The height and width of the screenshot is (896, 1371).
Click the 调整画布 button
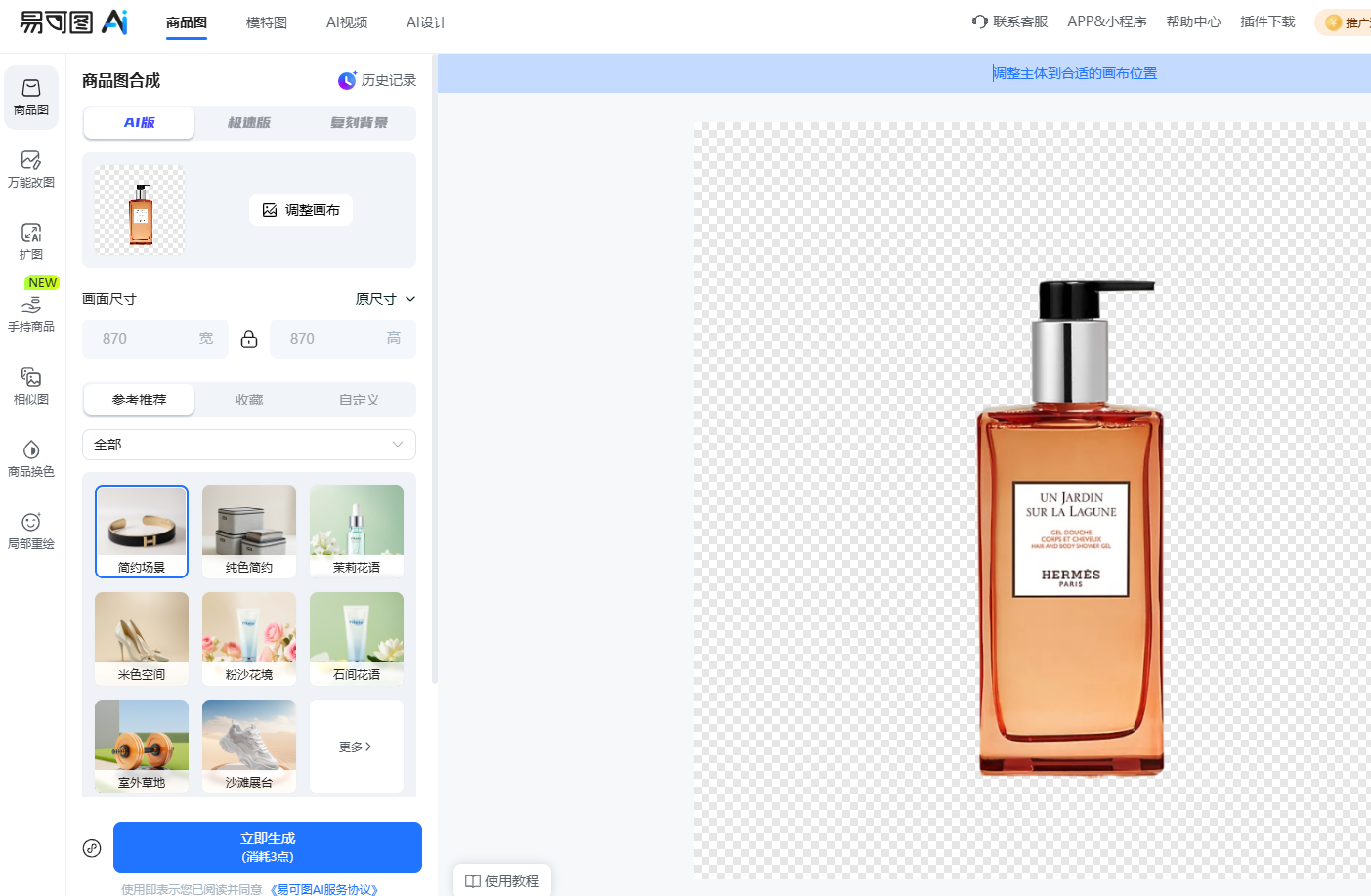click(301, 210)
